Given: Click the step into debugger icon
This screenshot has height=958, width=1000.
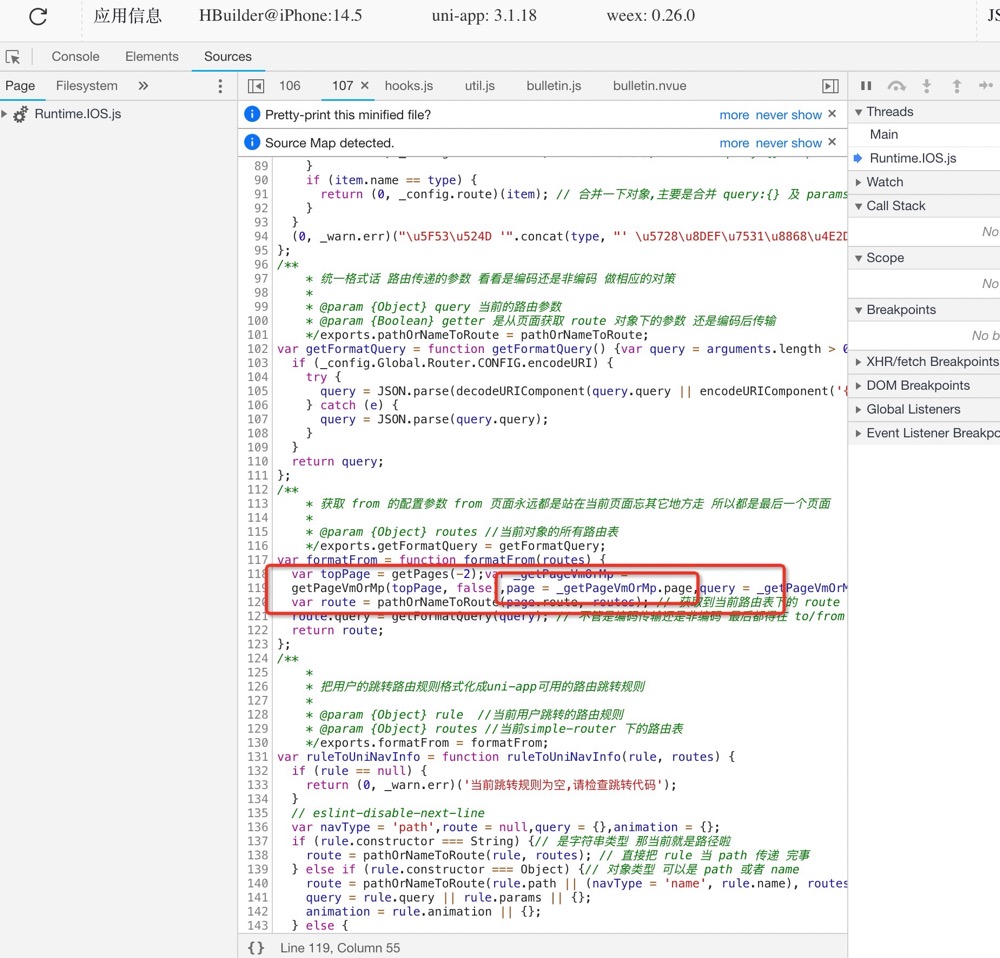Looking at the screenshot, I should 927,86.
